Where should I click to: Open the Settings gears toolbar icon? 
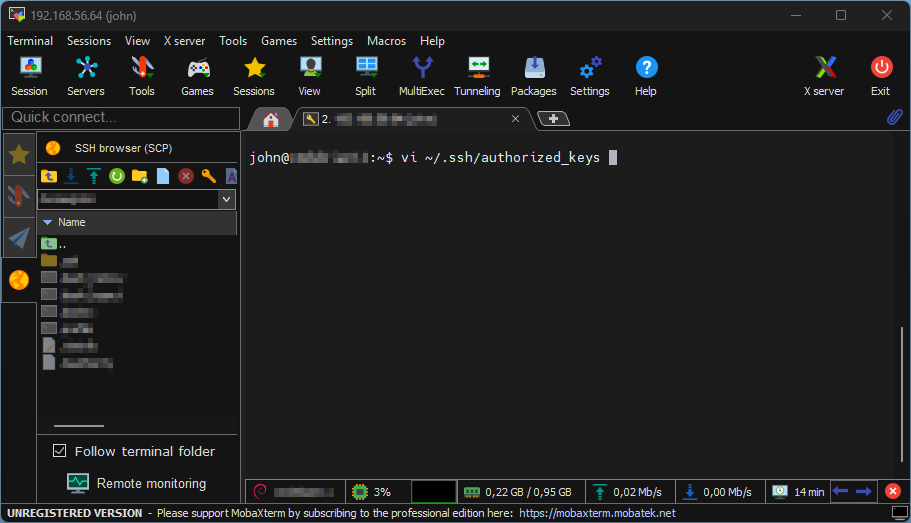pos(590,76)
